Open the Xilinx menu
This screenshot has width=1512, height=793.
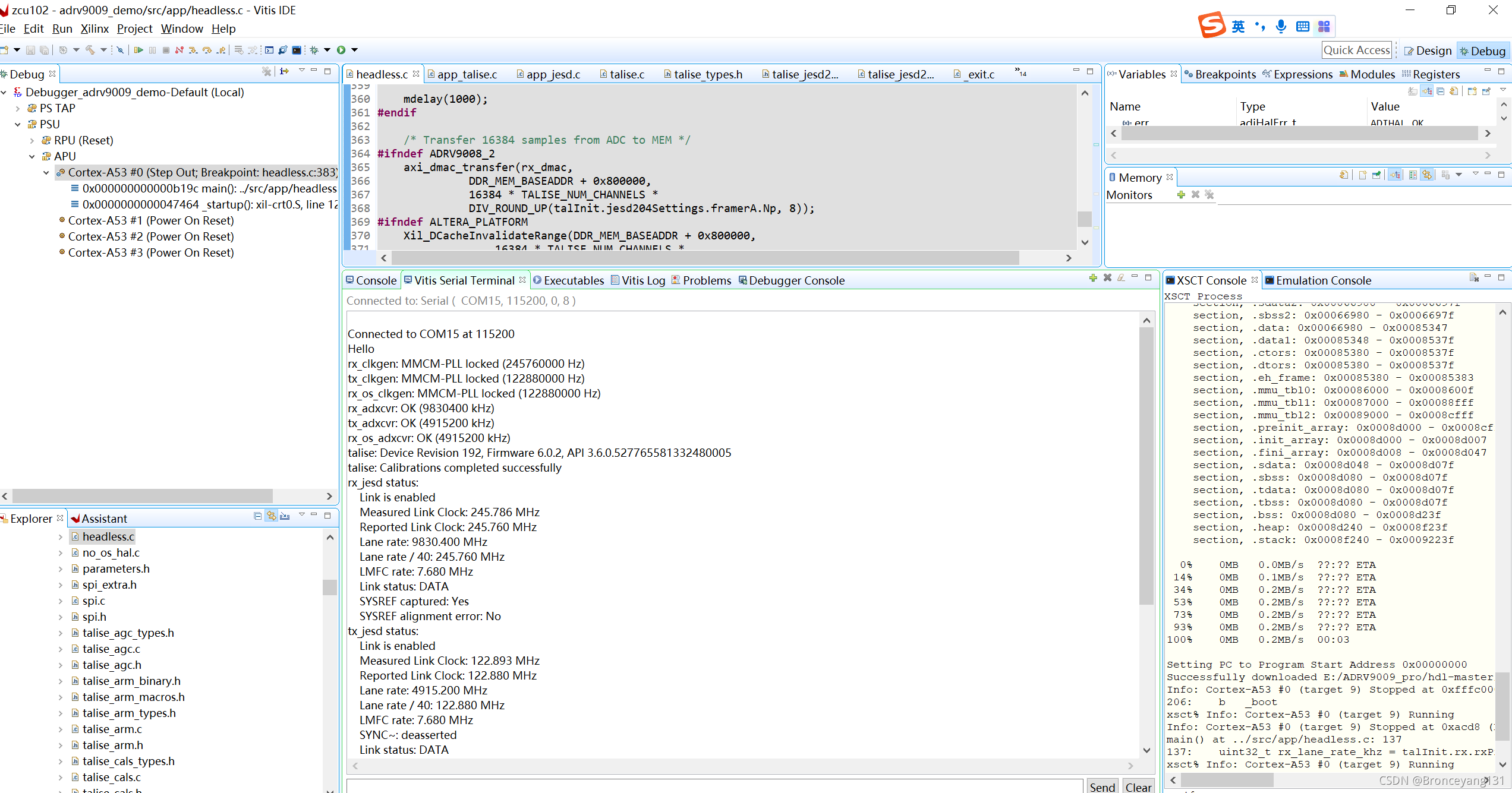(94, 29)
